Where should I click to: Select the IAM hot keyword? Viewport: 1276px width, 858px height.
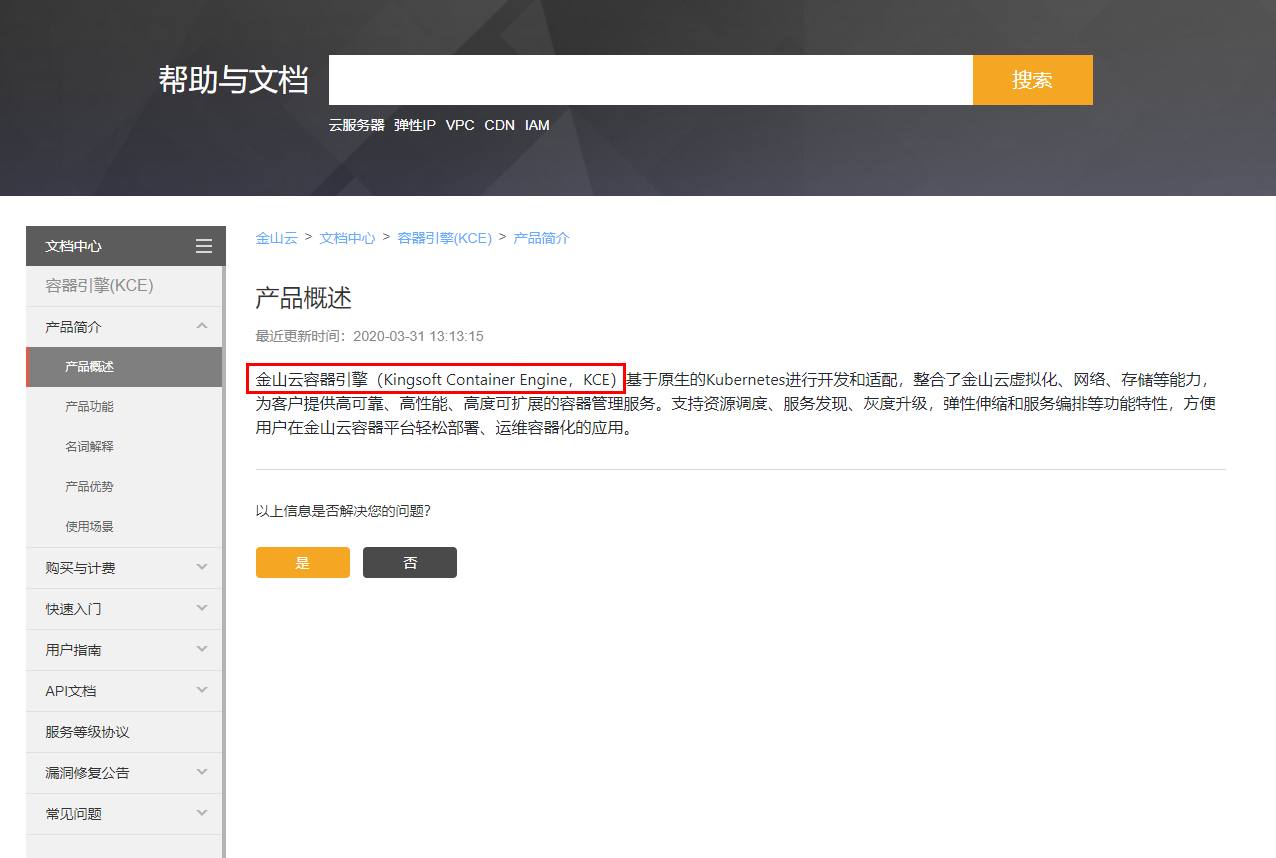click(x=537, y=125)
